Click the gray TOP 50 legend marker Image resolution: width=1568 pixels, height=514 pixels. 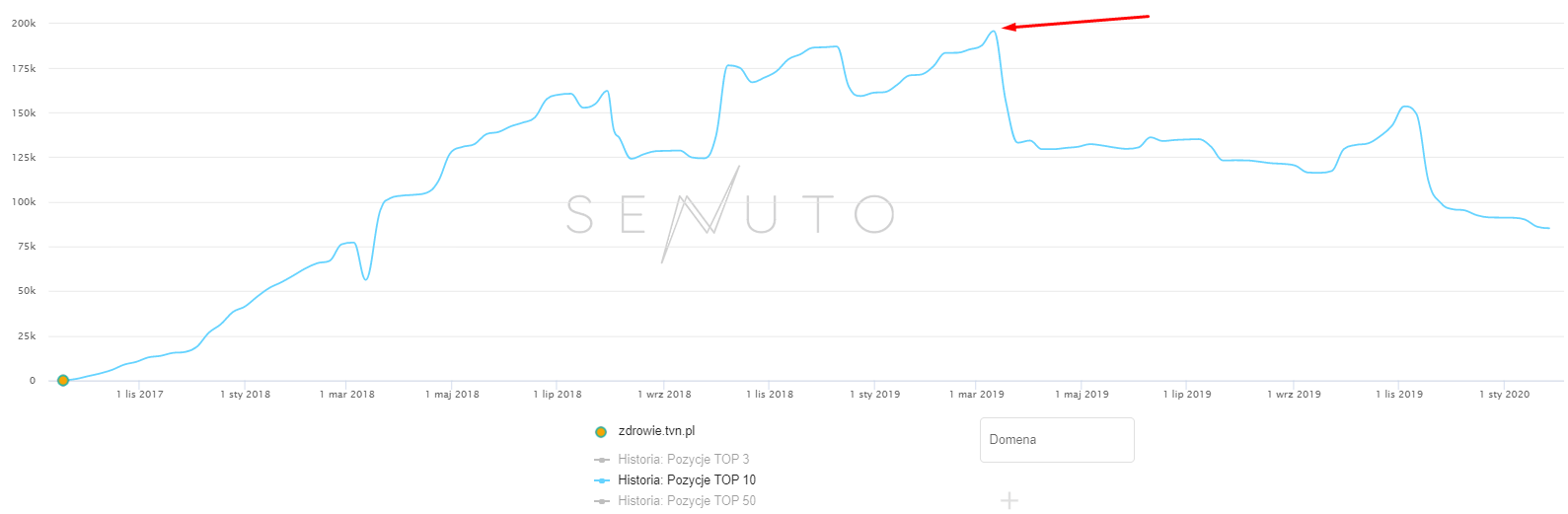coord(601,501)
